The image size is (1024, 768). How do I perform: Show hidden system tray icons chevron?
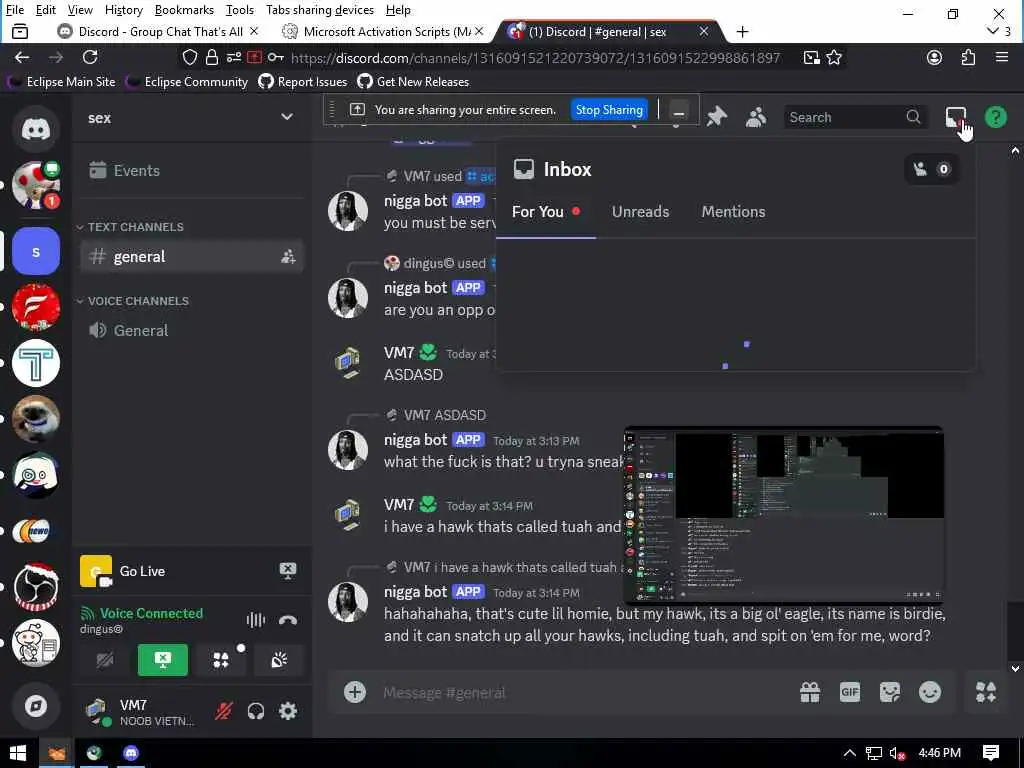point(849,753)
